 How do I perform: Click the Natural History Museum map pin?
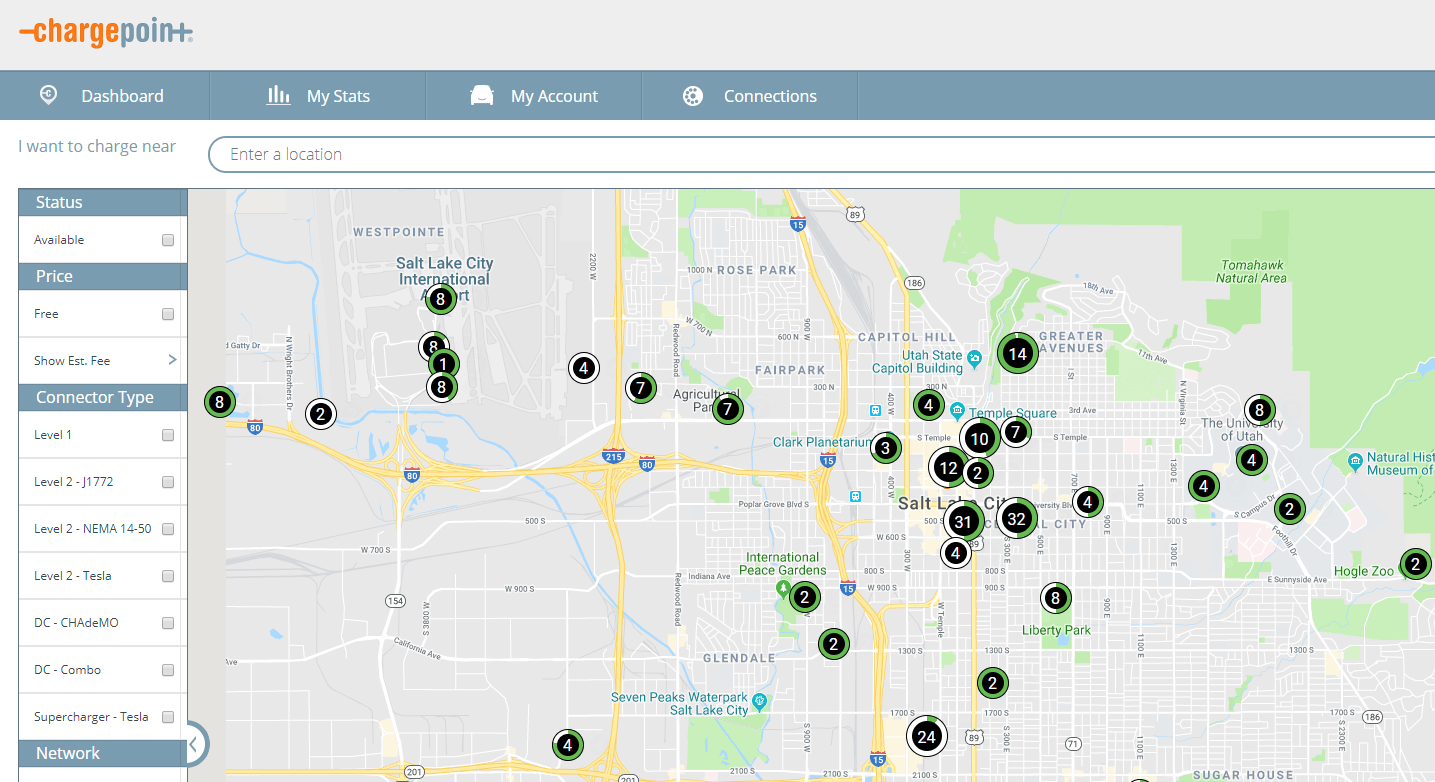1355,462
